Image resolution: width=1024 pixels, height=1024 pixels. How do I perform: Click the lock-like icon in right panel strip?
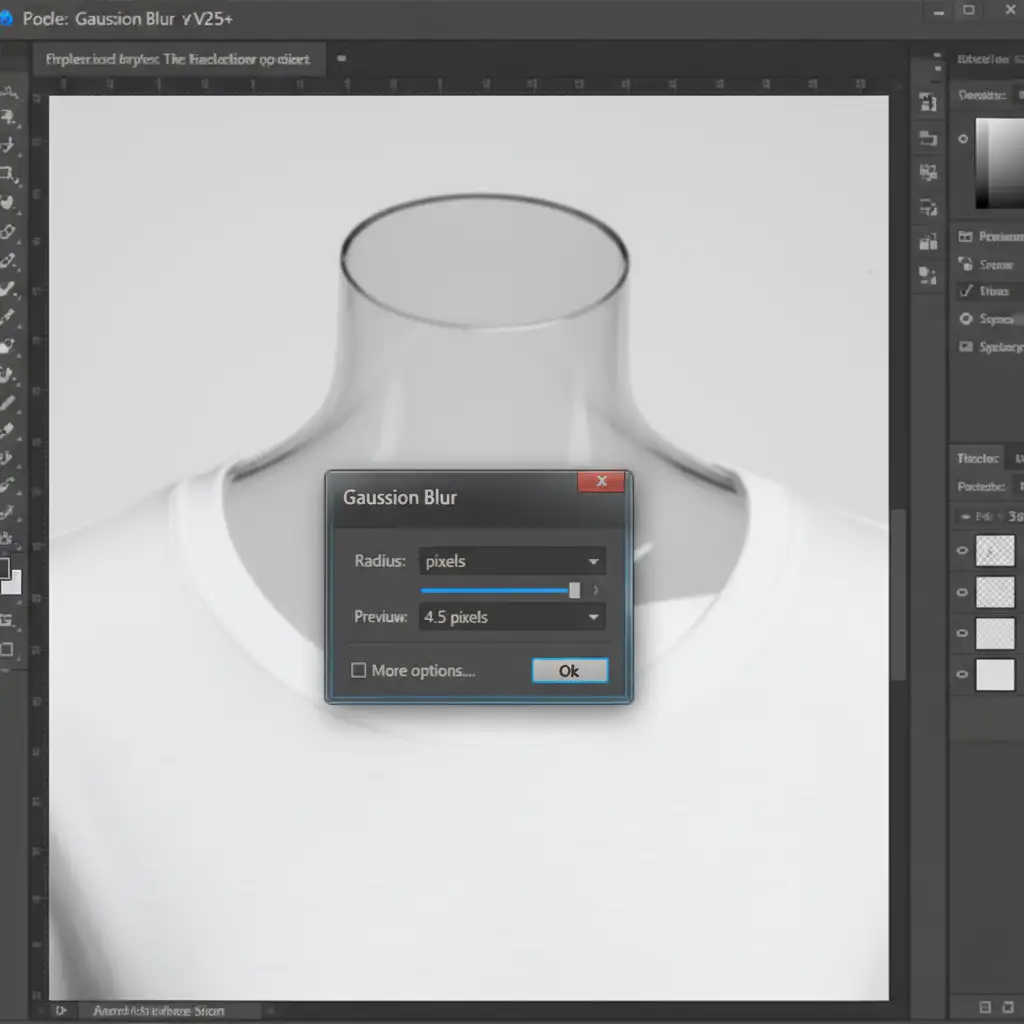click(x=929, y=242)
